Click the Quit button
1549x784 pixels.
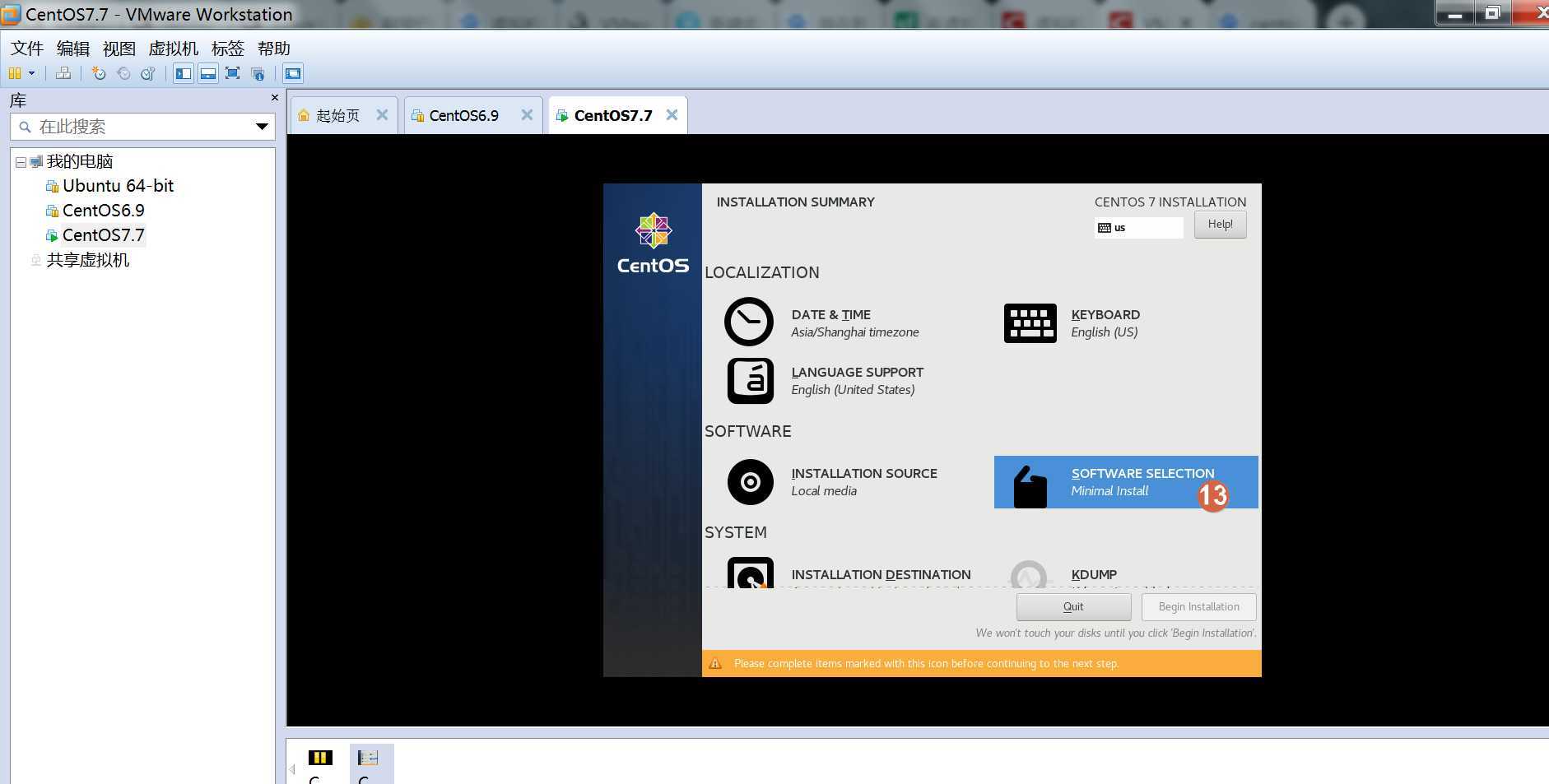click(1073, 607)
